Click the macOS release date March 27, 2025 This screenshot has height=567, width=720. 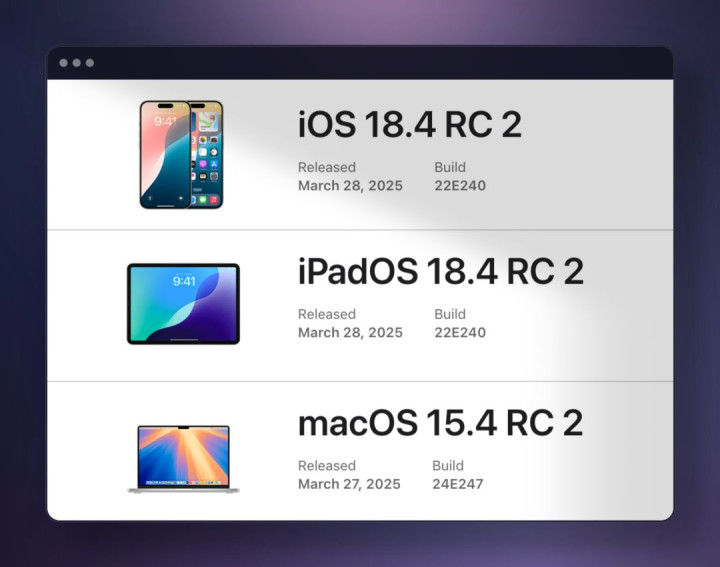(x=349, y=484)
